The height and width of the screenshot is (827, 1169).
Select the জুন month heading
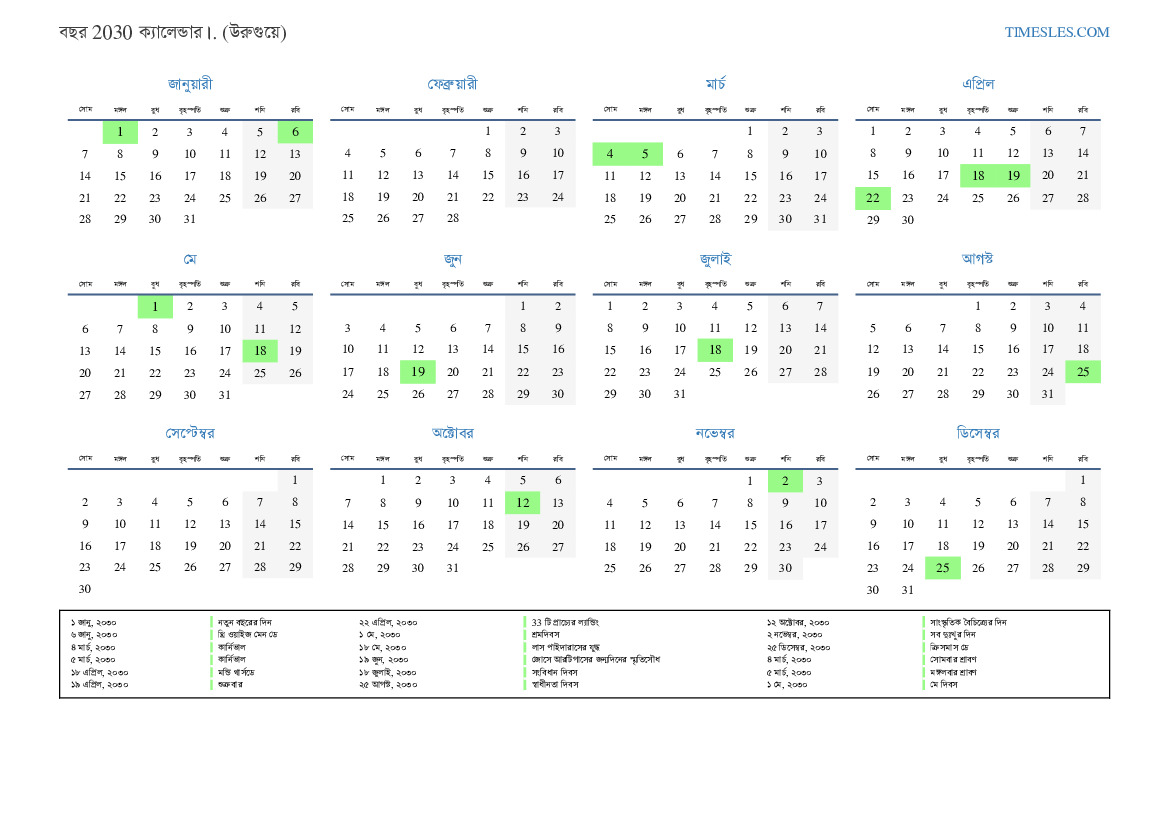[x=453, y=259]
